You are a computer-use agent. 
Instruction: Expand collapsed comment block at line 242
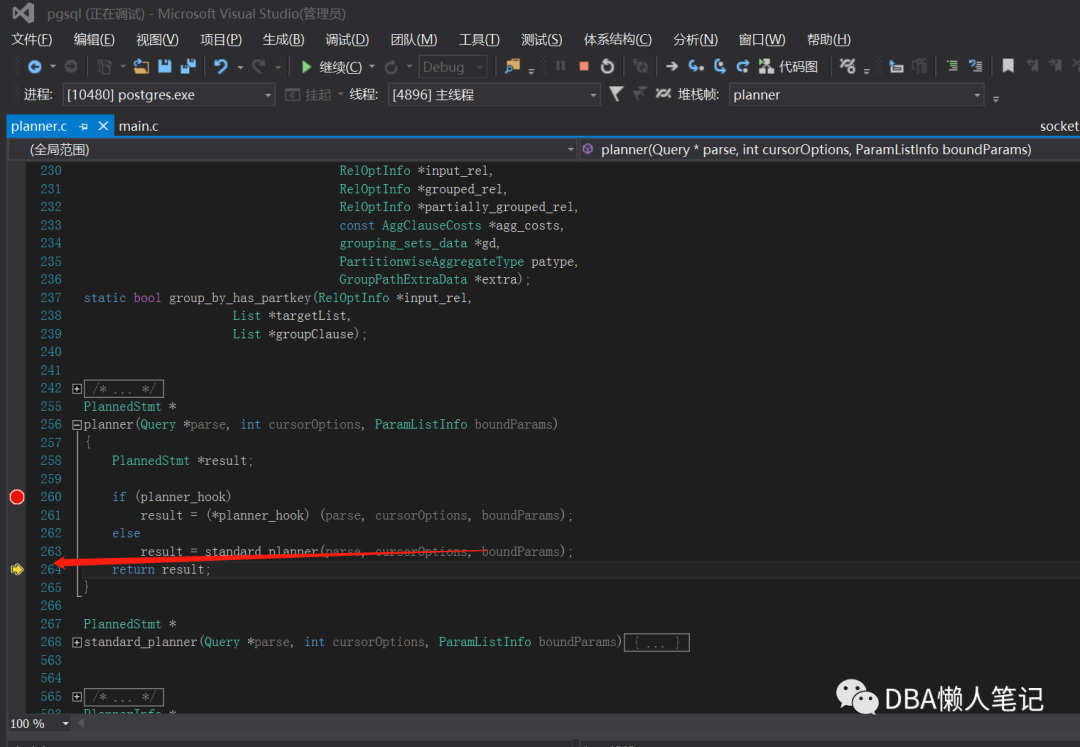[77, 388]
